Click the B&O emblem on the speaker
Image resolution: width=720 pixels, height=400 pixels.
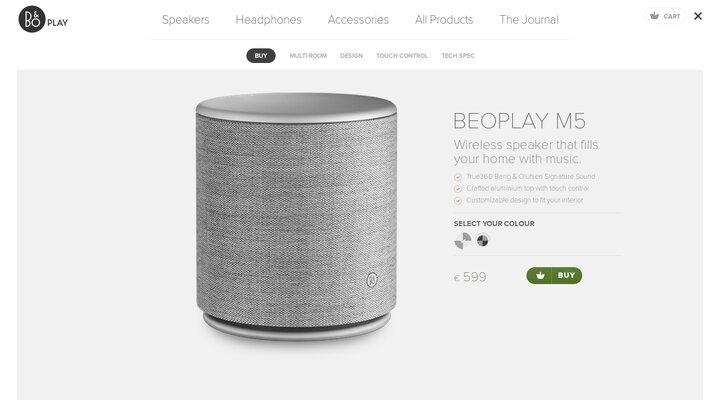[x=372, y=280]
